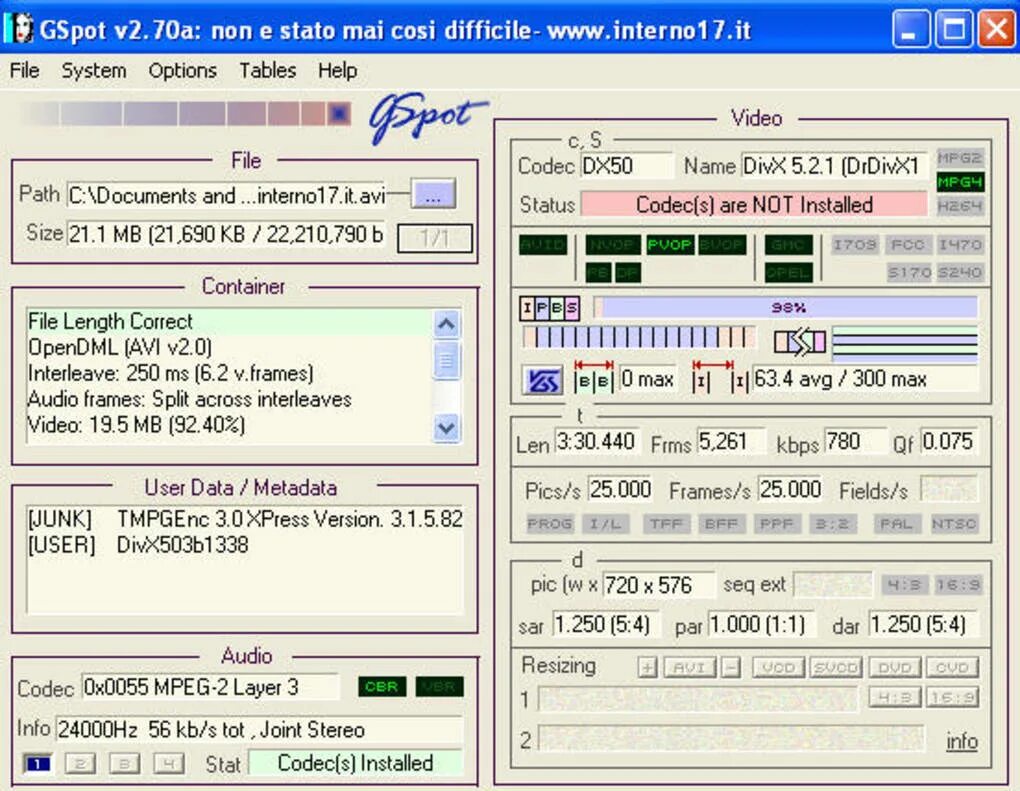Click the lit MPG4 indicator

tap(960, 182)
